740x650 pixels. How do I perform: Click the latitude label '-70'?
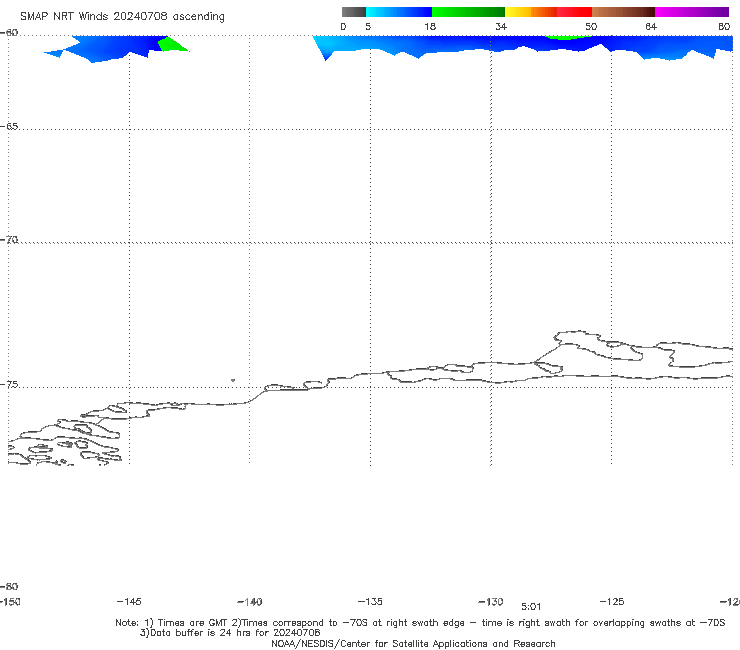(x=9, y=240)
